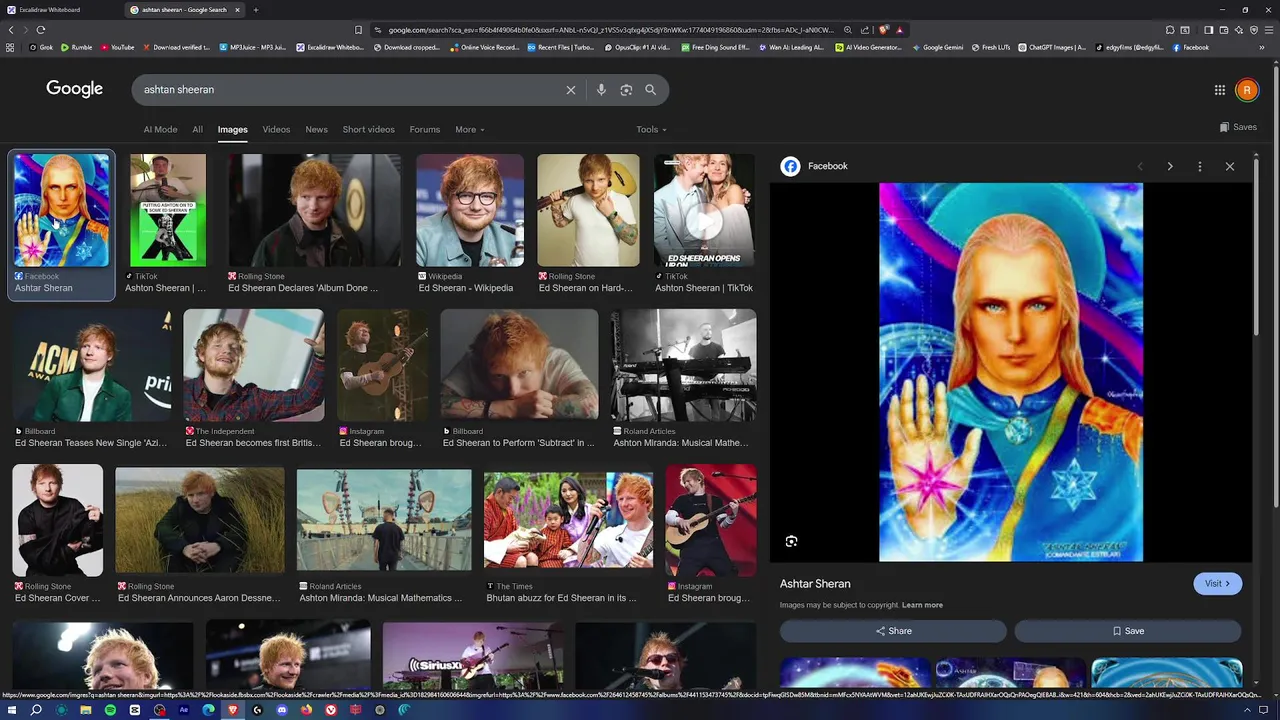Open search by image (Lens) icon

626,90
